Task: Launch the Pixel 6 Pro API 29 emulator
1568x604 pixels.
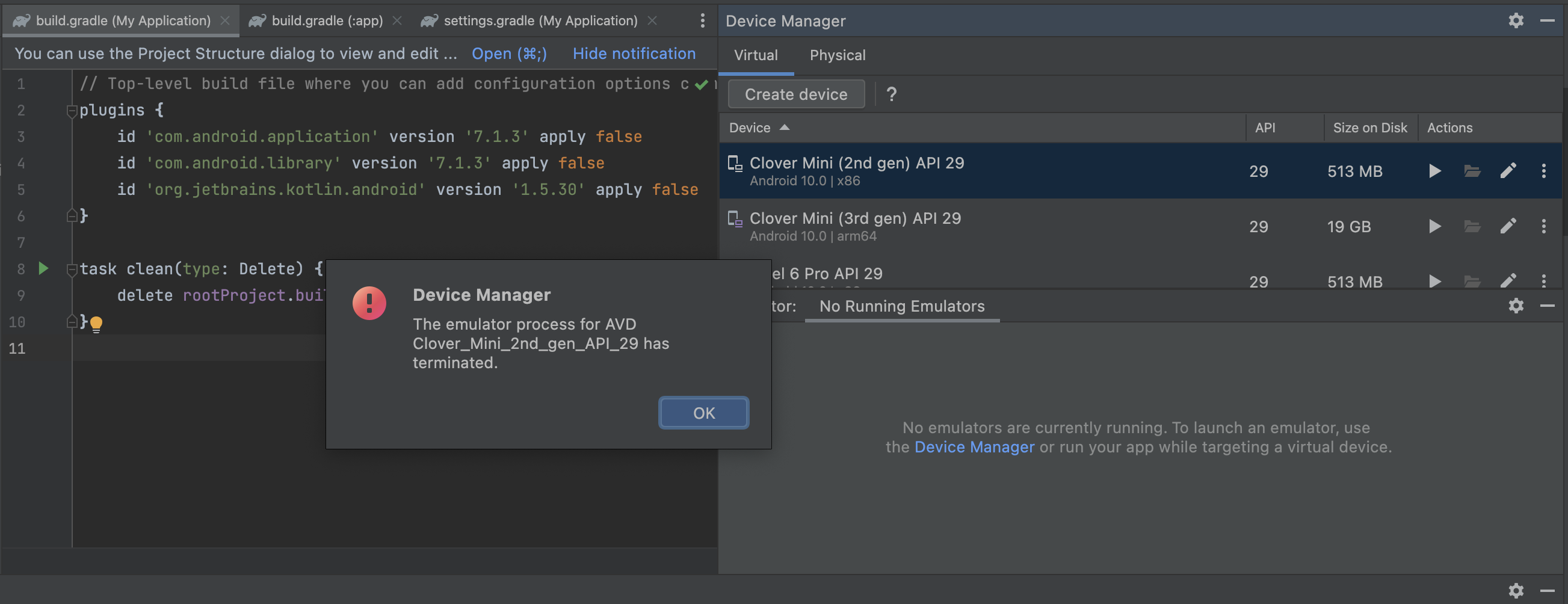Action: tap(1434, 281)
